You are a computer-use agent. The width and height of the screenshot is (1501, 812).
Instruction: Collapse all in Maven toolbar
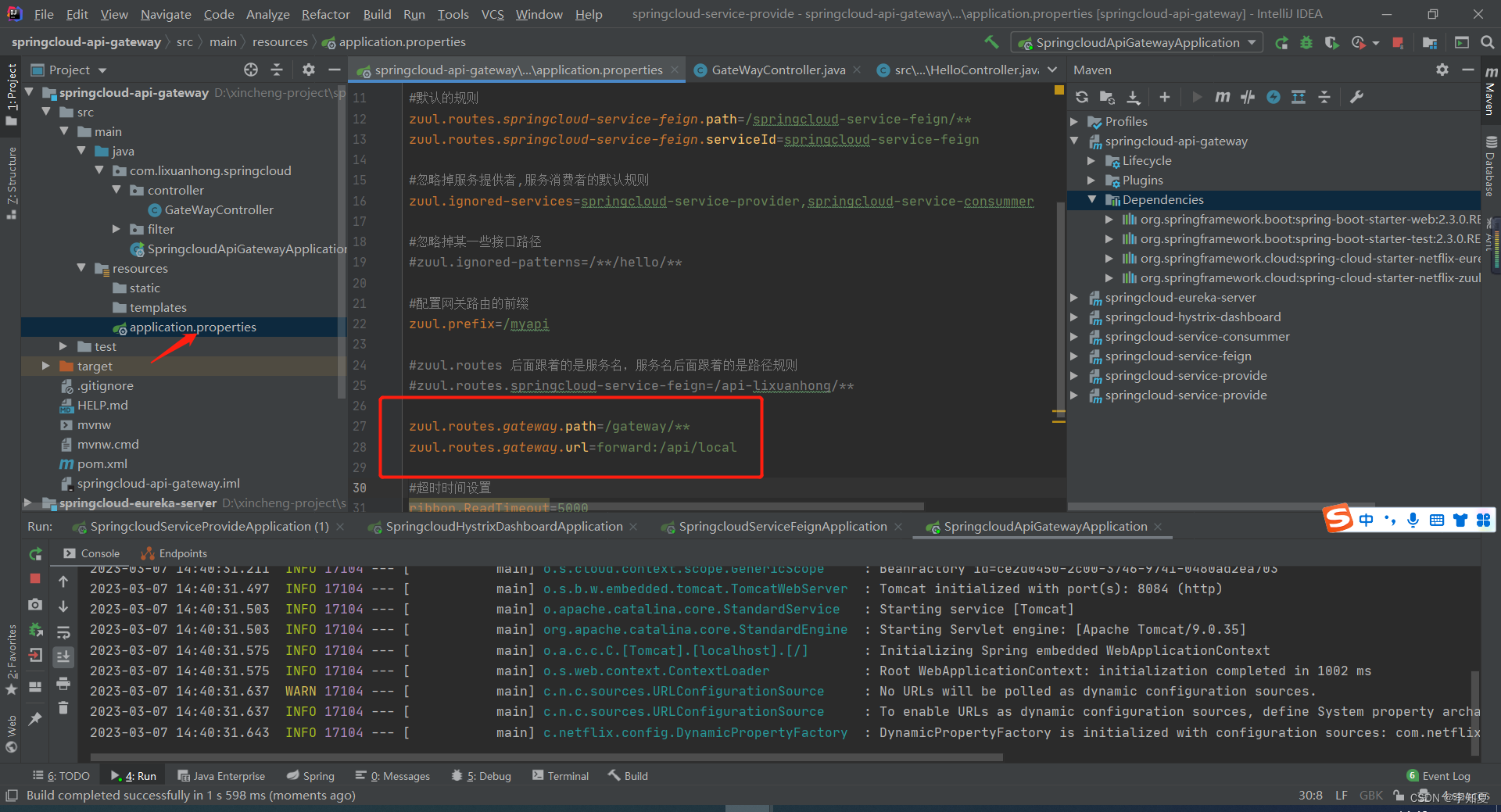point(1324,97)
